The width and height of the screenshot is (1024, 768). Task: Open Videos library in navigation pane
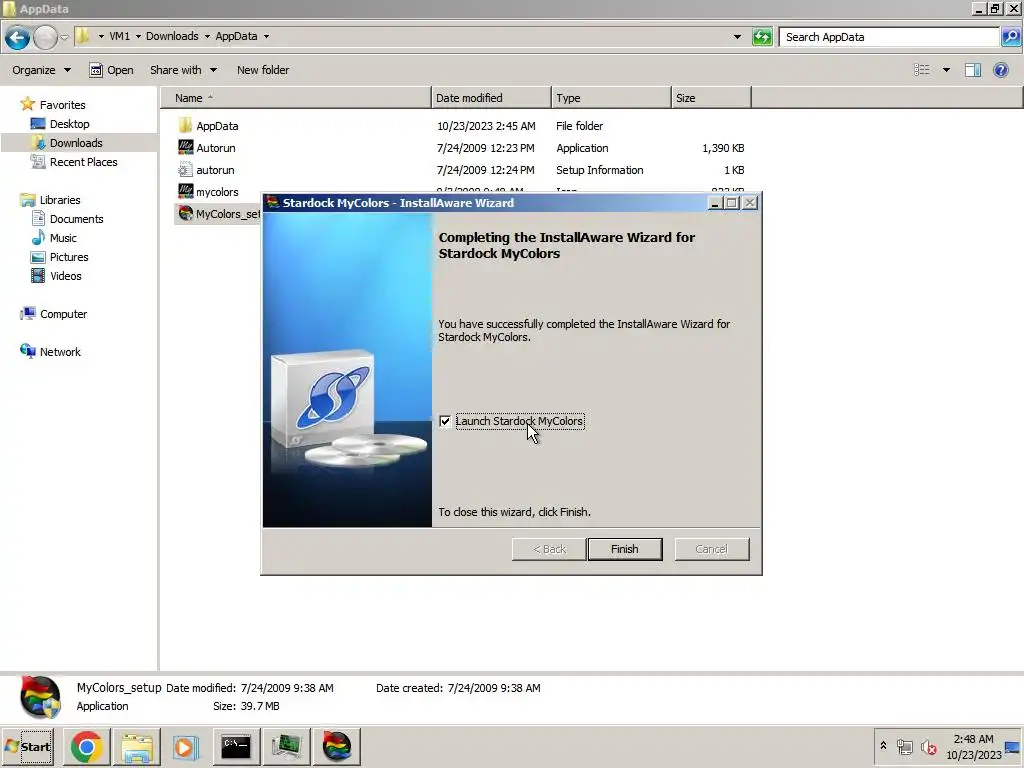click(x=65, y=276)
